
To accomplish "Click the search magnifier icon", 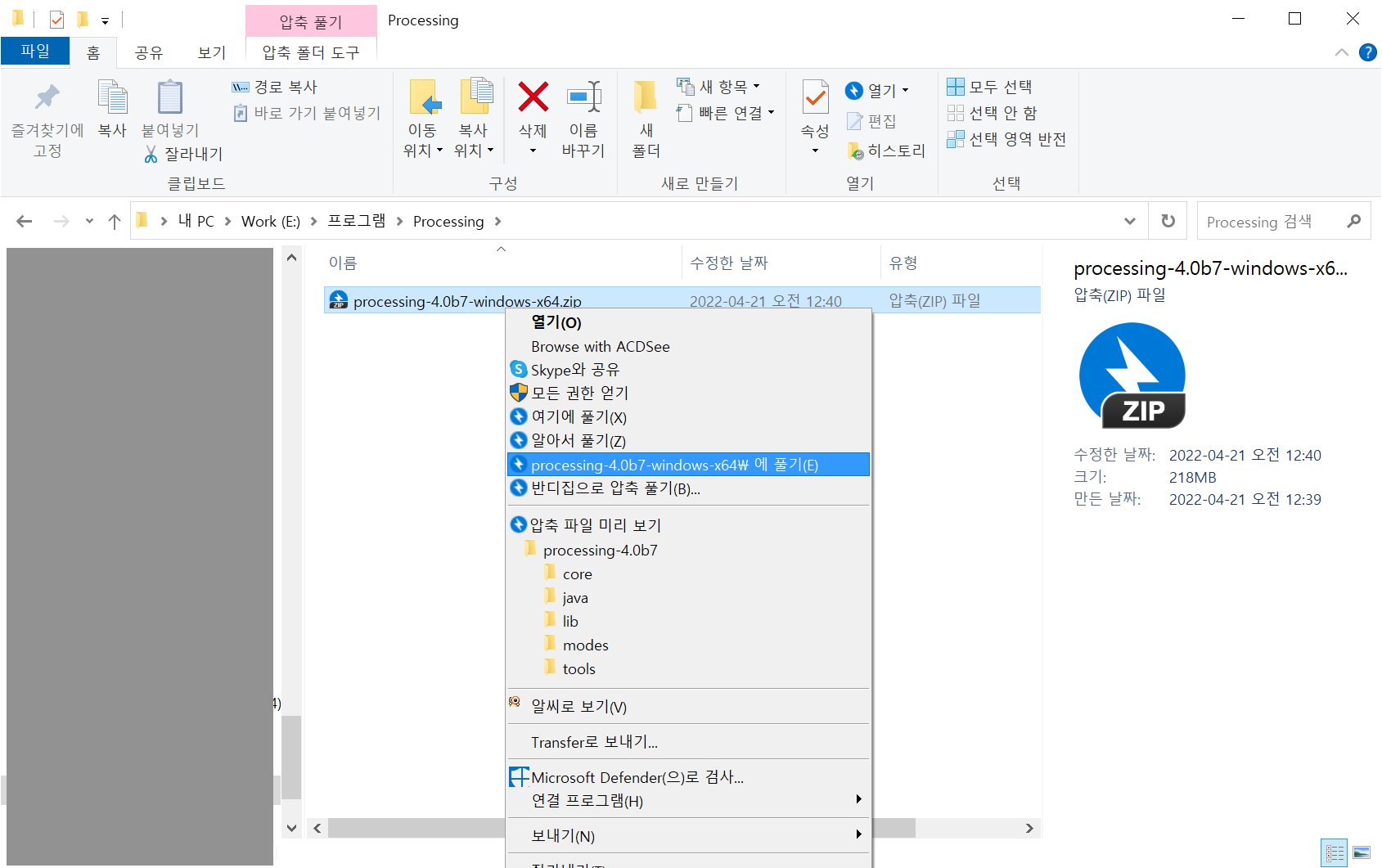I will click(x=1354, y=221).
